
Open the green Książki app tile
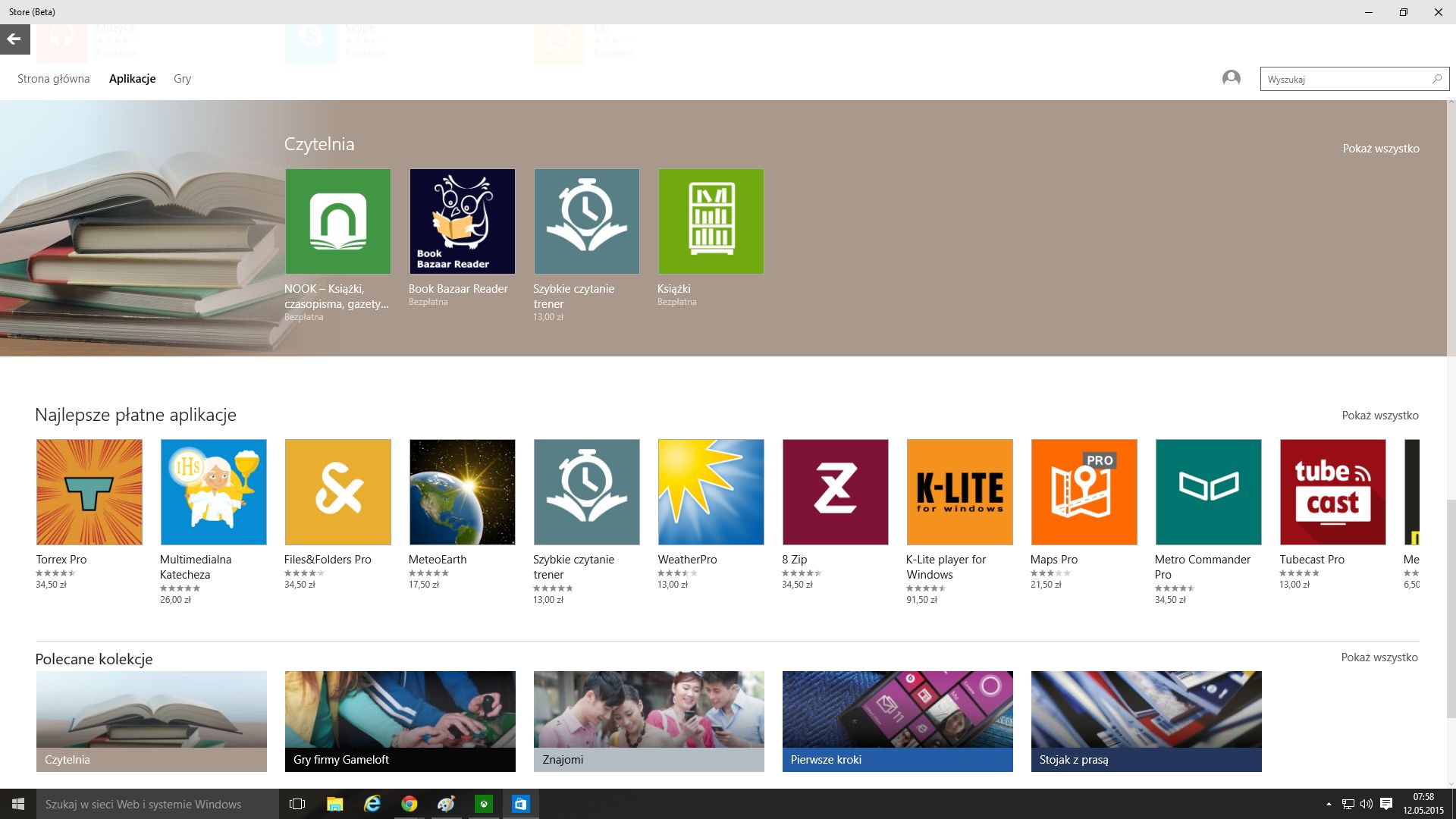click(x=711, y=221)
